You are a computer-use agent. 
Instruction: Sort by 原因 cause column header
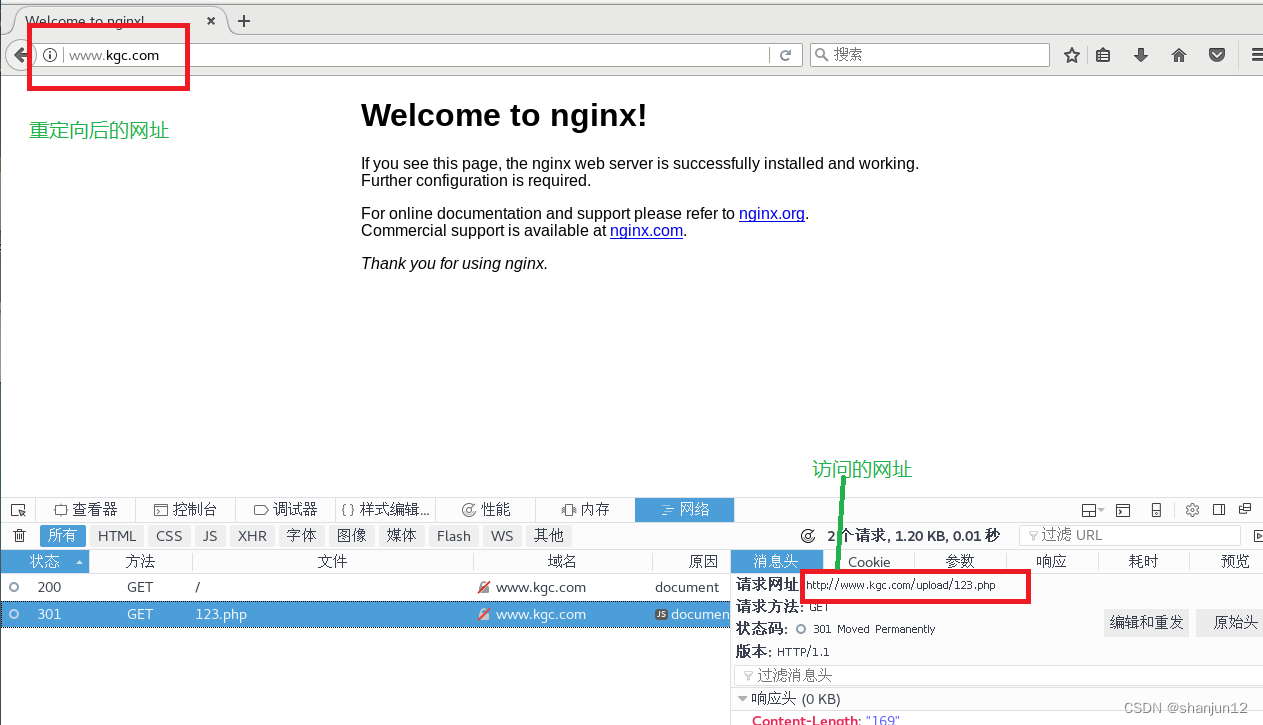click(691, 562)
